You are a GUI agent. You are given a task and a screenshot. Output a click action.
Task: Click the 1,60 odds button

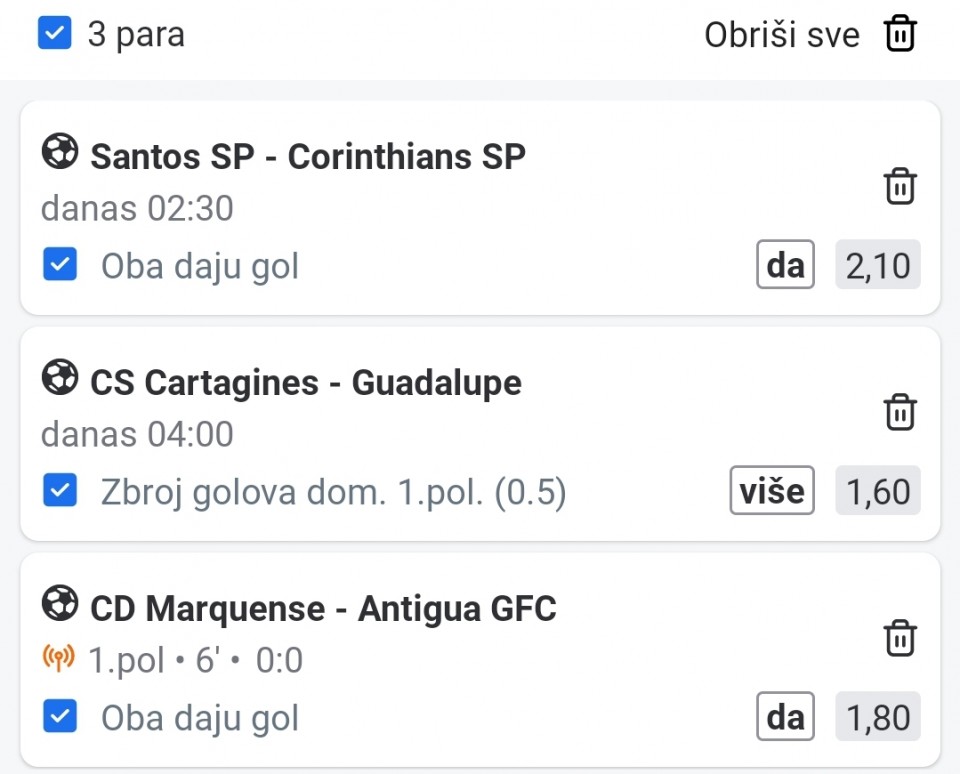[x=877, y=491]
